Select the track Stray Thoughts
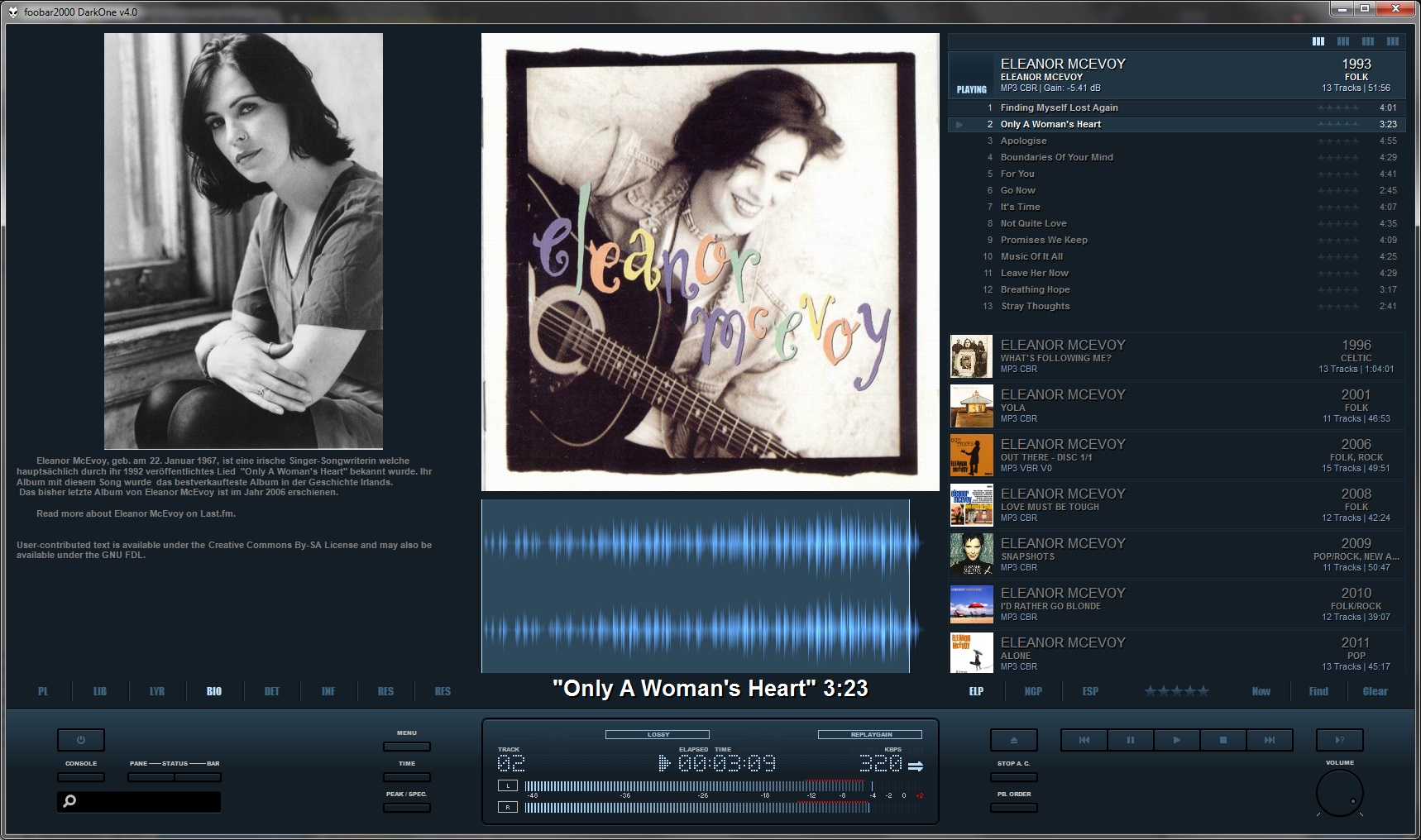 pos(1176,306)
